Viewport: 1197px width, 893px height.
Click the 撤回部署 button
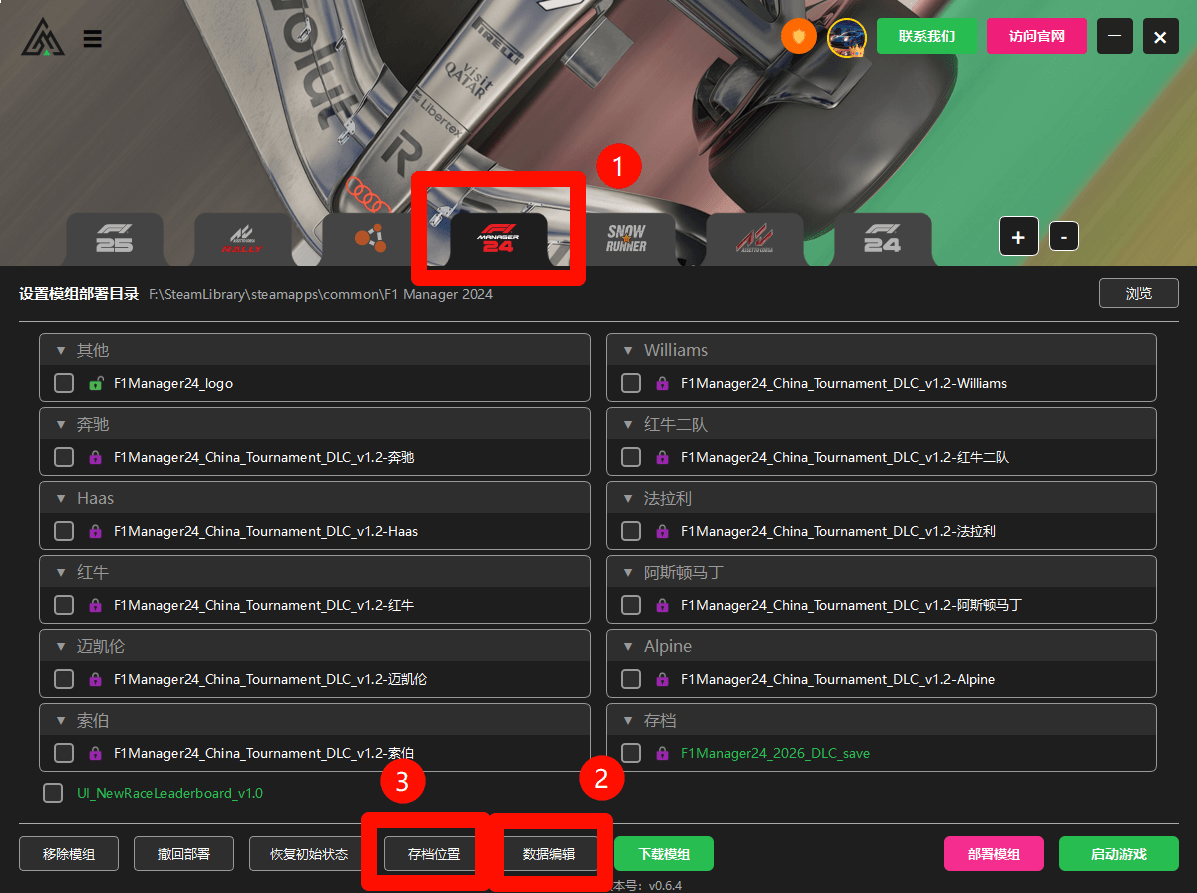click(x=184, y=854)
